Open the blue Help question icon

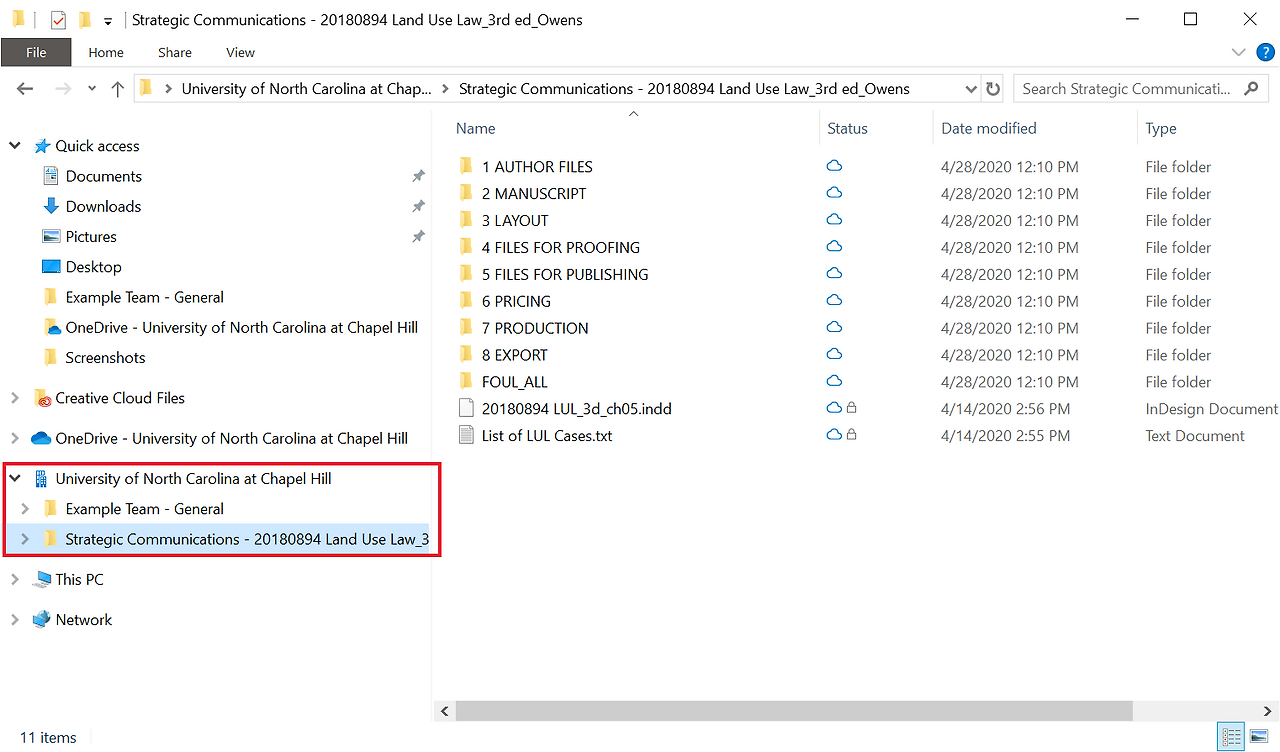click(1266, 52)
